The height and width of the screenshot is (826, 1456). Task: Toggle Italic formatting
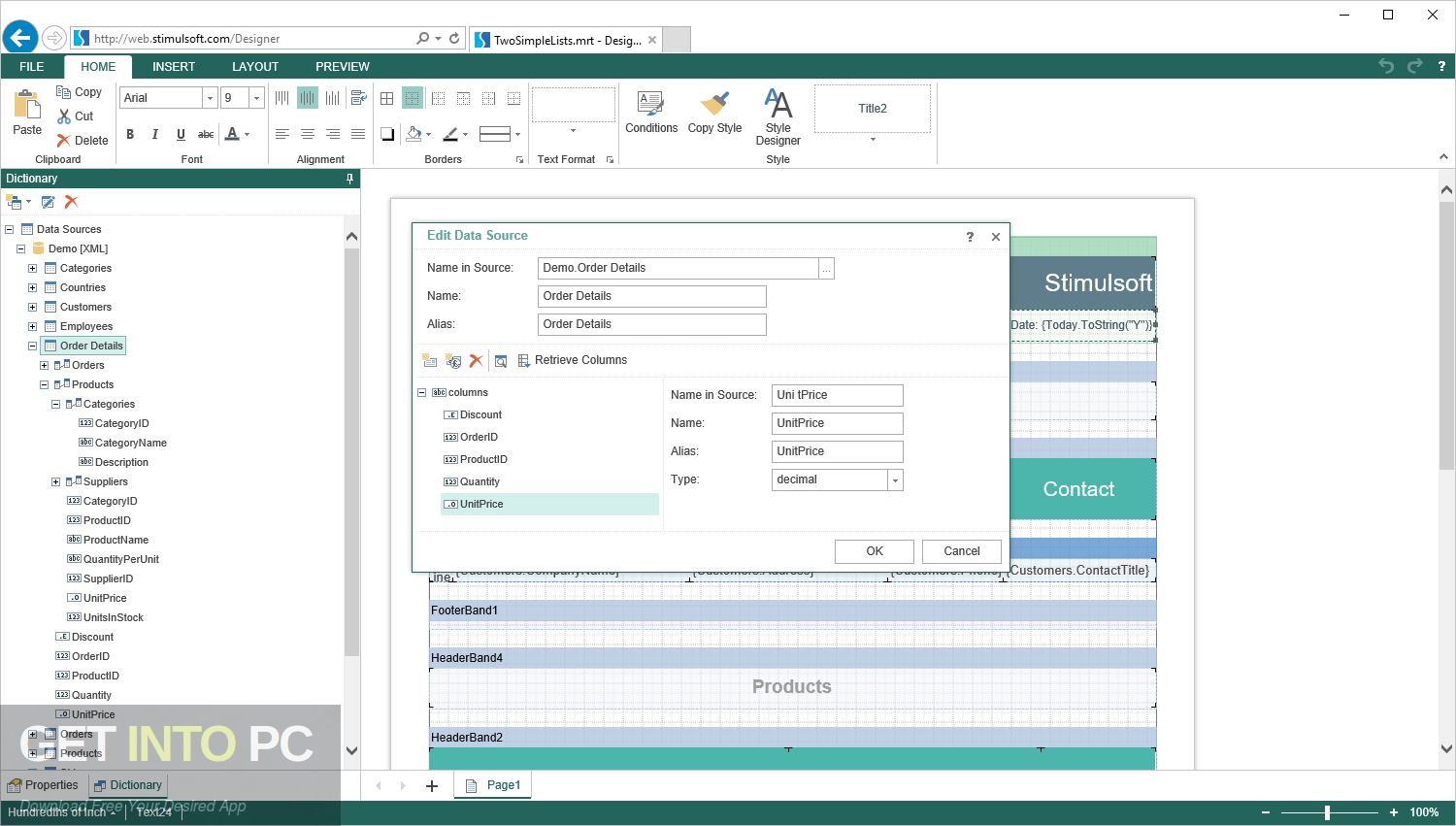155,134
